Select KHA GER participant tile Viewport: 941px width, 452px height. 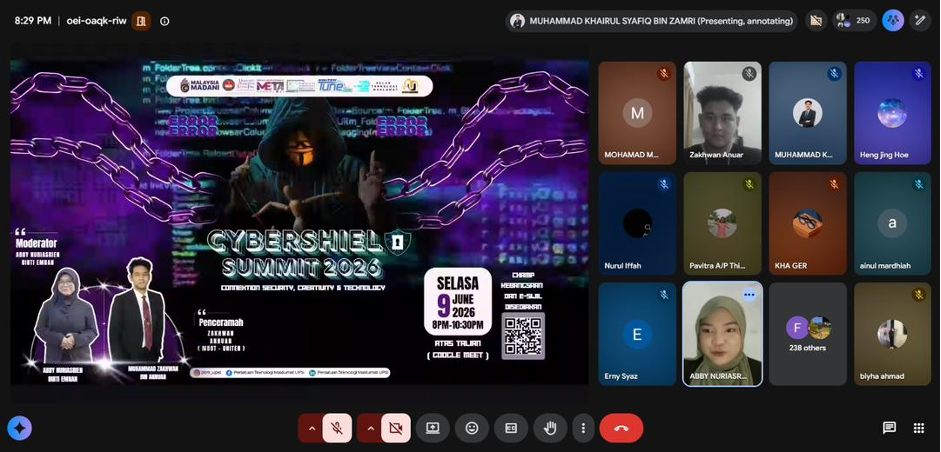[x=808, y=223]
